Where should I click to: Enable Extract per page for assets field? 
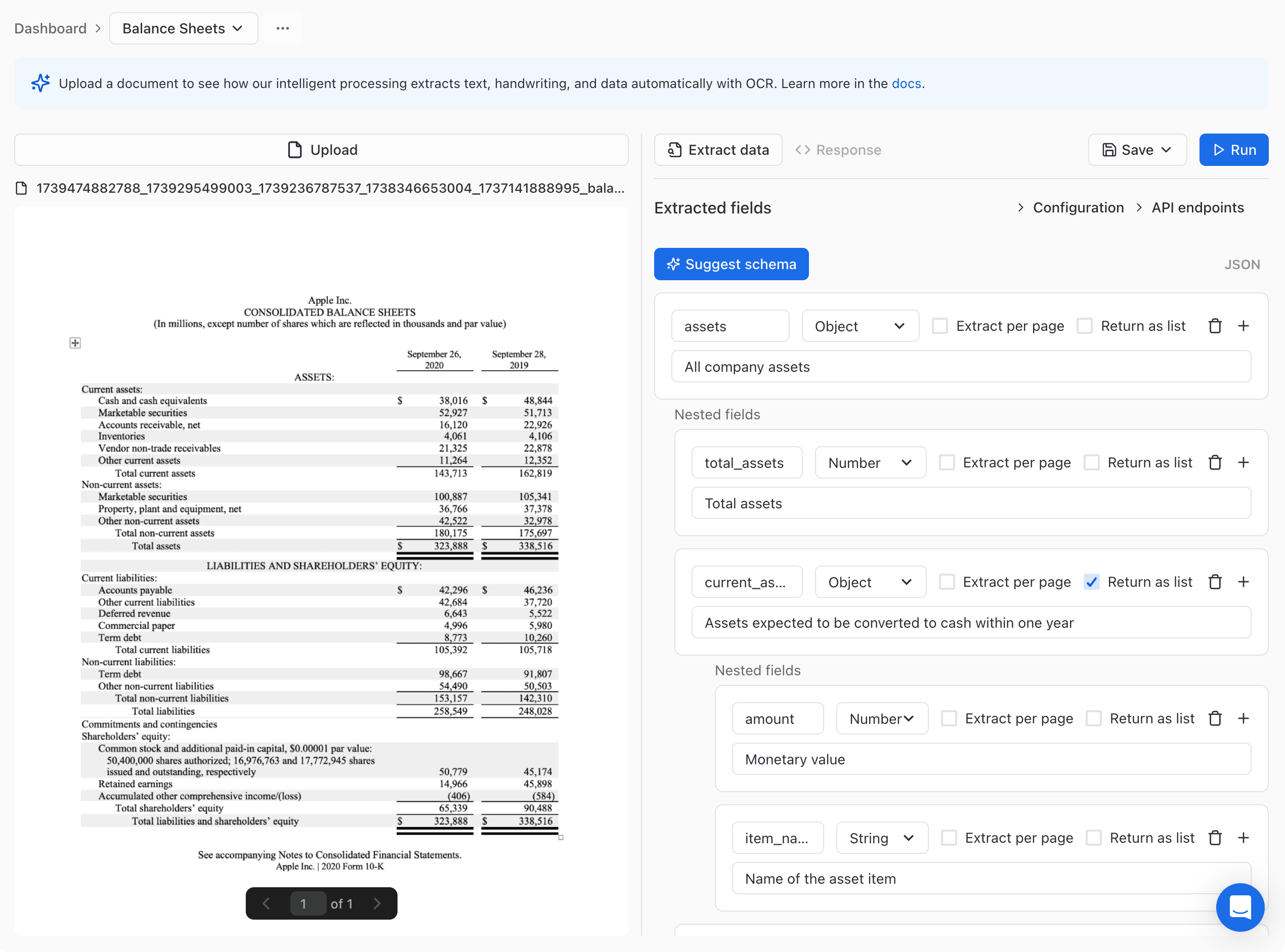pyautogui.click(x=940, y=326)
